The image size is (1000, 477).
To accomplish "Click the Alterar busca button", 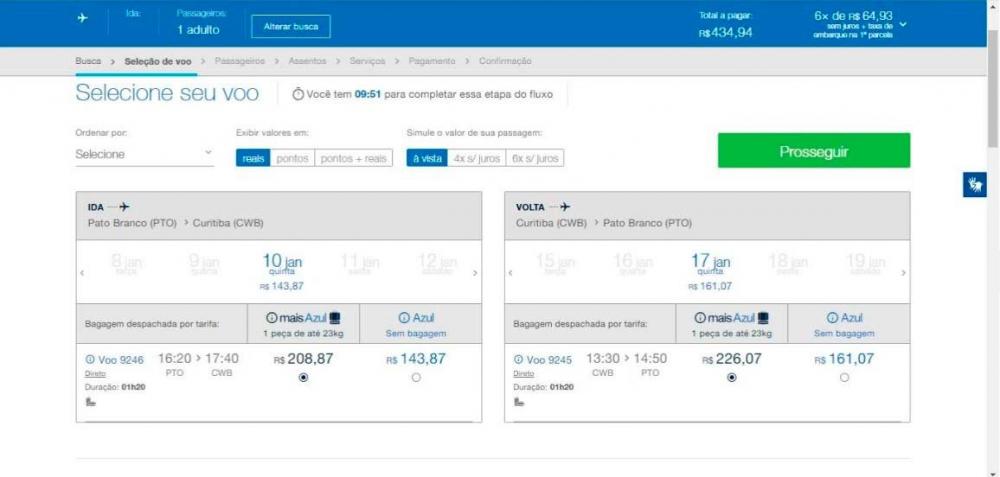I will tap(290, 26).
